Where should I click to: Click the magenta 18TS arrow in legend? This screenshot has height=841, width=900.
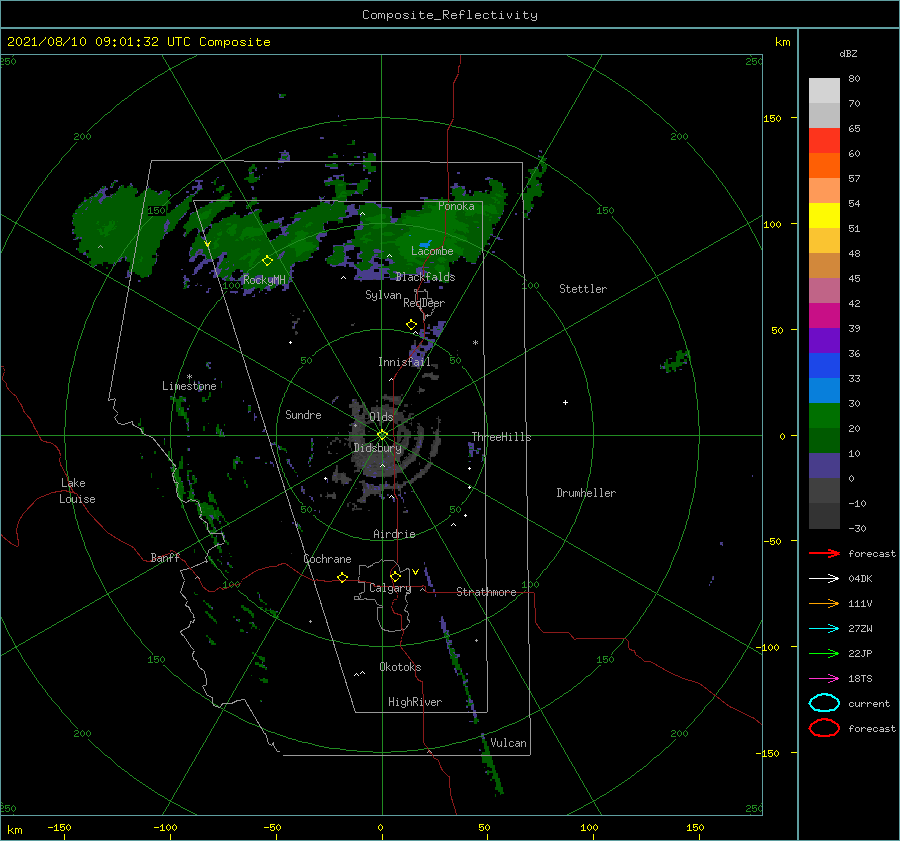point(824,679)
